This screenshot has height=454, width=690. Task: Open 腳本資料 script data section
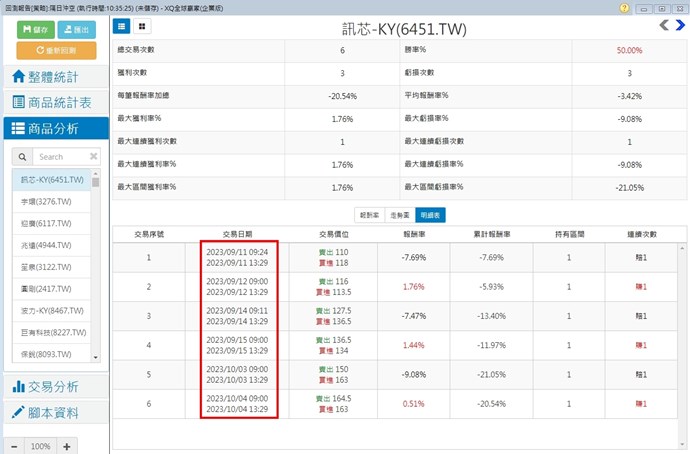(54, 412)
